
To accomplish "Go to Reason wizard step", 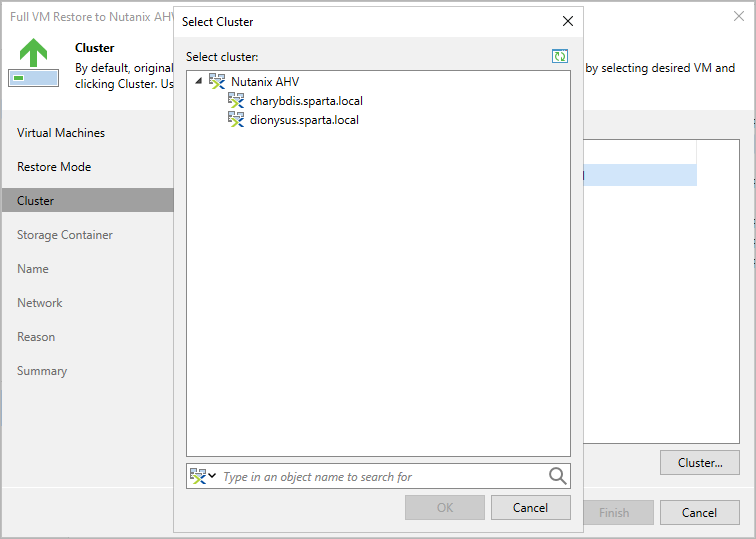I will point(36,337).
